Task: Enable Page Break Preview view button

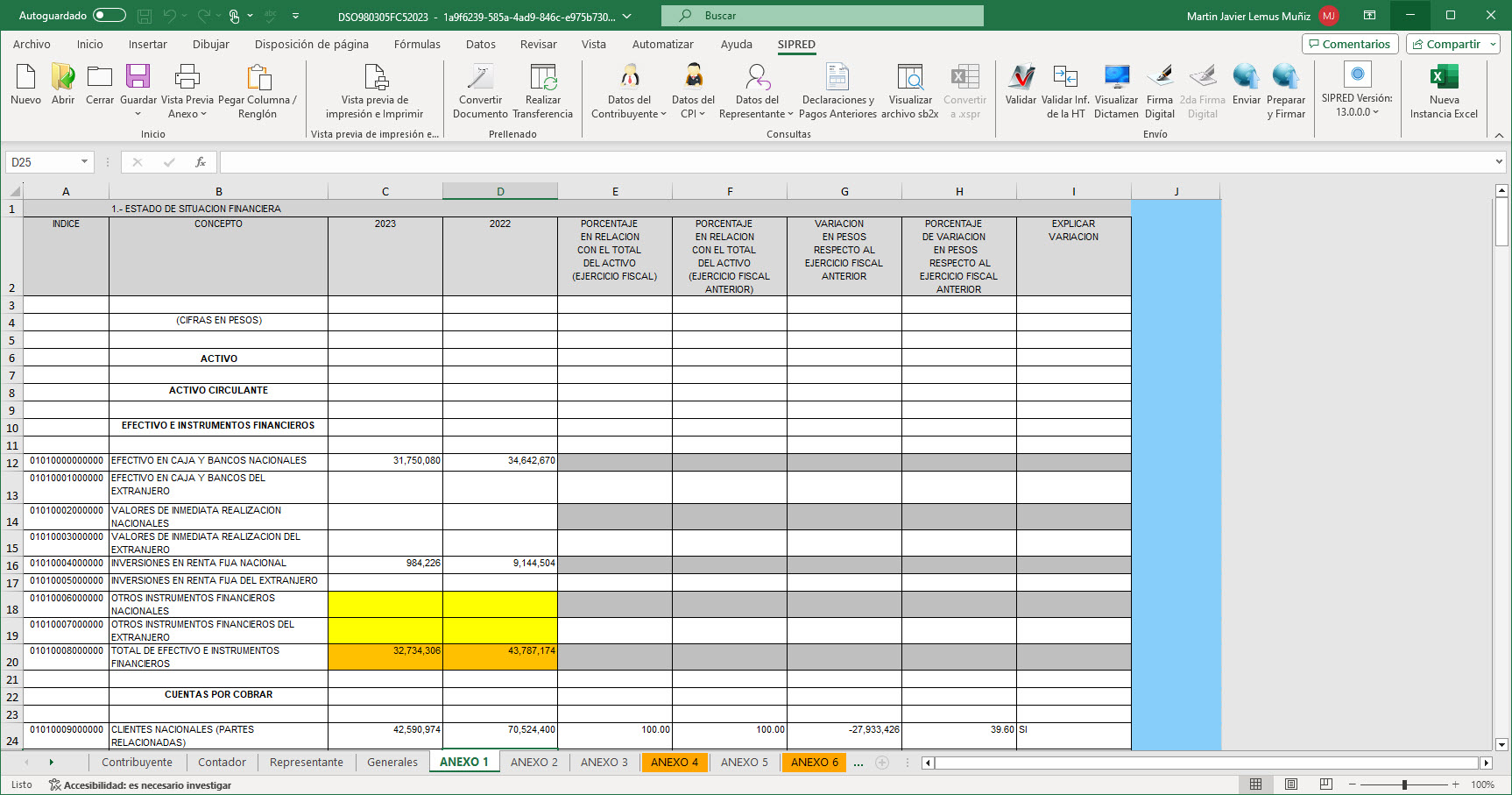Action: [x=1326, y=784]
